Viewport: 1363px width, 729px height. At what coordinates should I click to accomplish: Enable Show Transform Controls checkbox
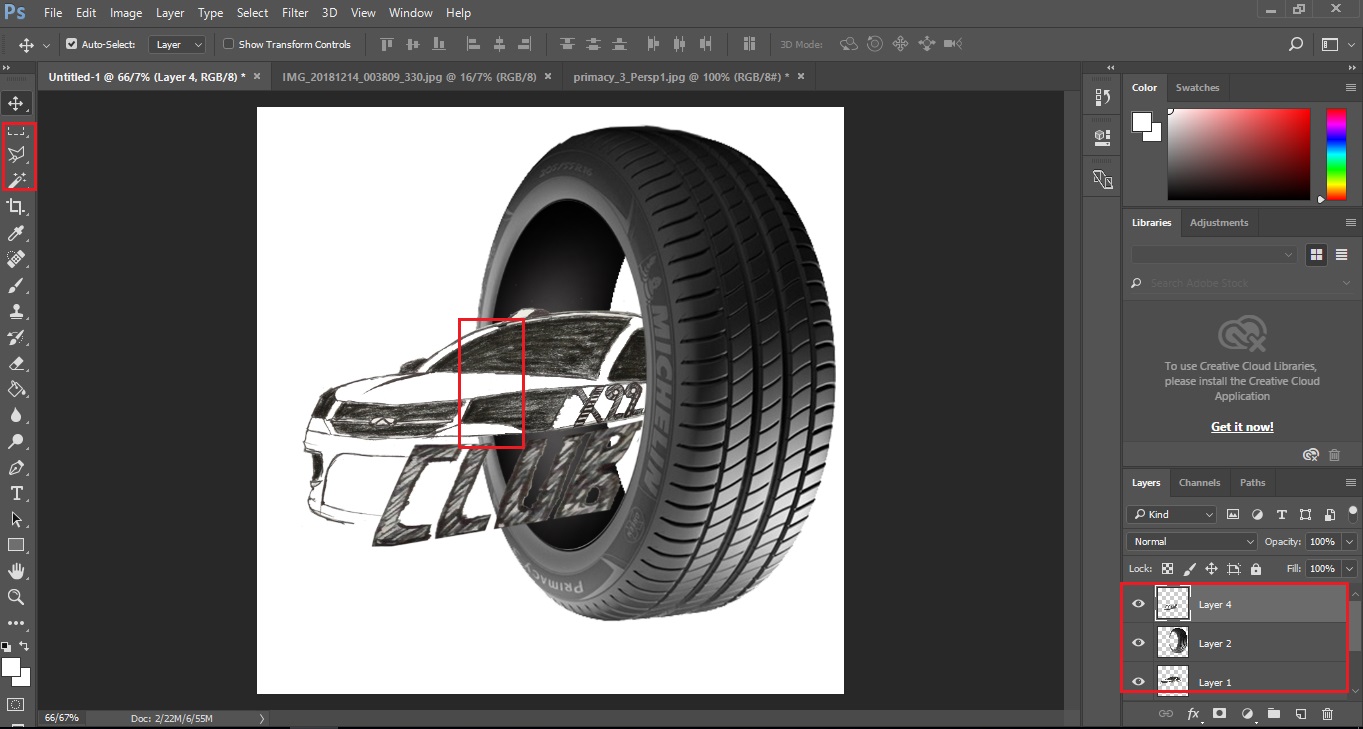(228, 44)
